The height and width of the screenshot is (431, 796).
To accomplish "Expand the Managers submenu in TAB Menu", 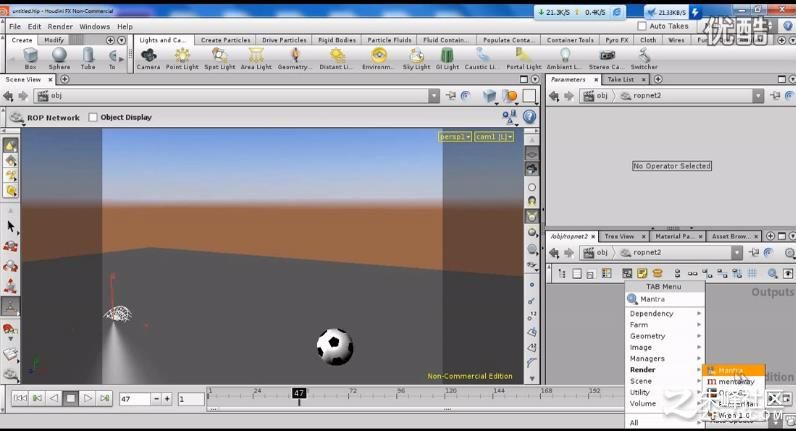I will coord(665,358).
